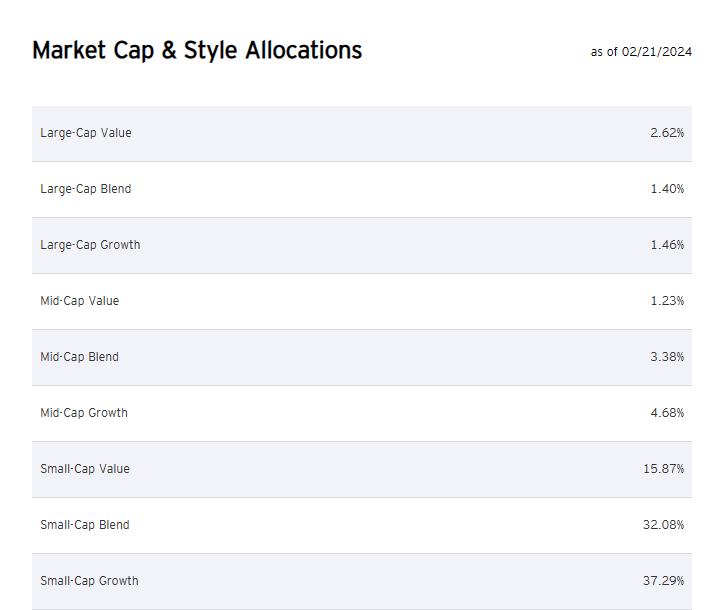
Task: Click the 32.08% allocation value
Action: tap(664, 525)
